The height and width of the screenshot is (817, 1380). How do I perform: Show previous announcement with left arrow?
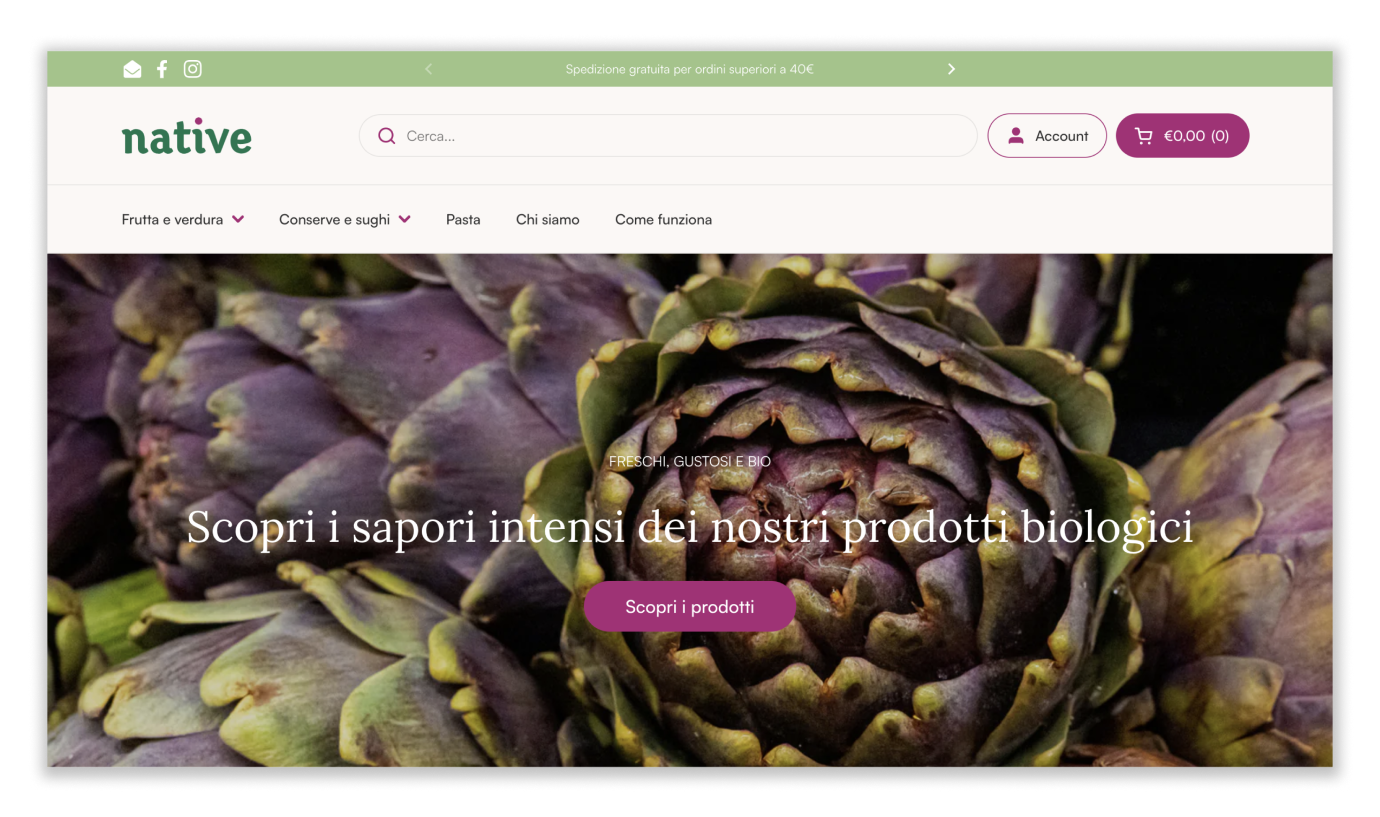[x=428, y=69]
